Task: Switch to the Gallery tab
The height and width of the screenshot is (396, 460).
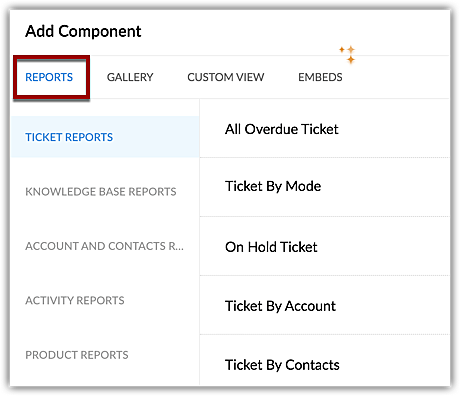Action: click(130, 77)
